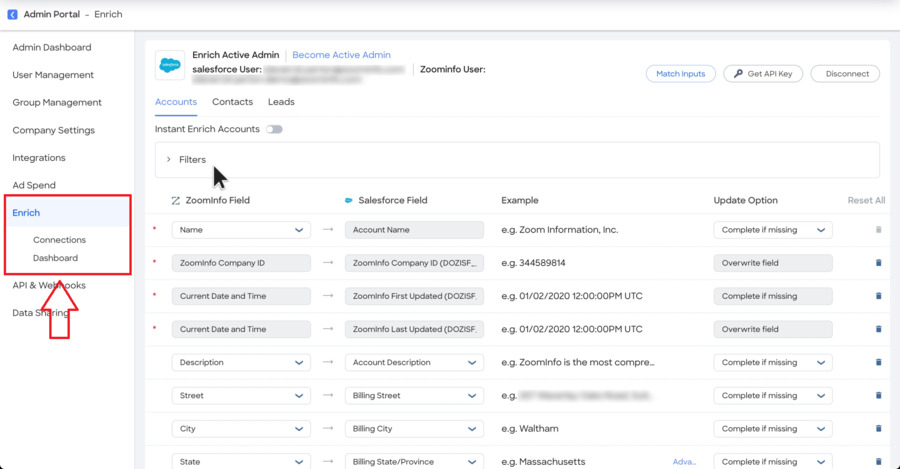This screenshot has height=469, width=900.
Task: Open Company Settings in sidebar
Action: [53, 130]
